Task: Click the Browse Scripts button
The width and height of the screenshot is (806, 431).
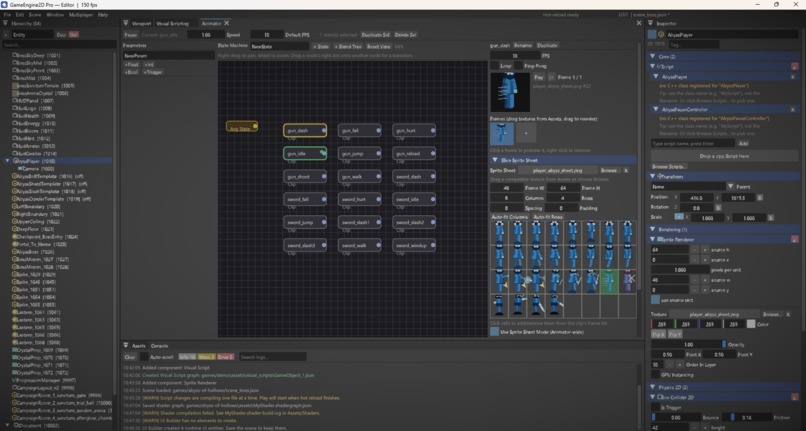Action: (x=669, y=167)
